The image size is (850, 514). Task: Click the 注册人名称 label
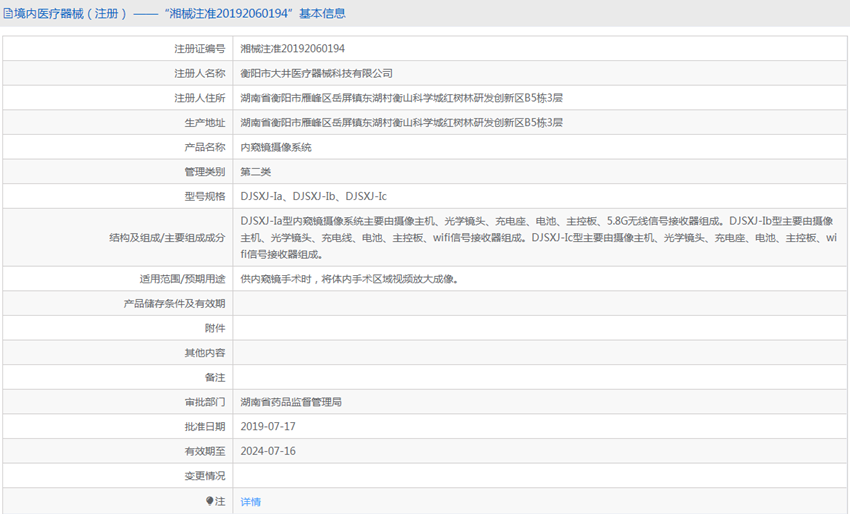199,73
